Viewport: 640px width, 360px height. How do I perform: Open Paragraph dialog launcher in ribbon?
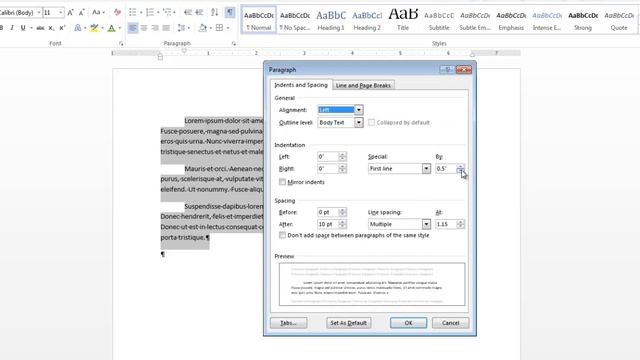(x=233, y=43)
